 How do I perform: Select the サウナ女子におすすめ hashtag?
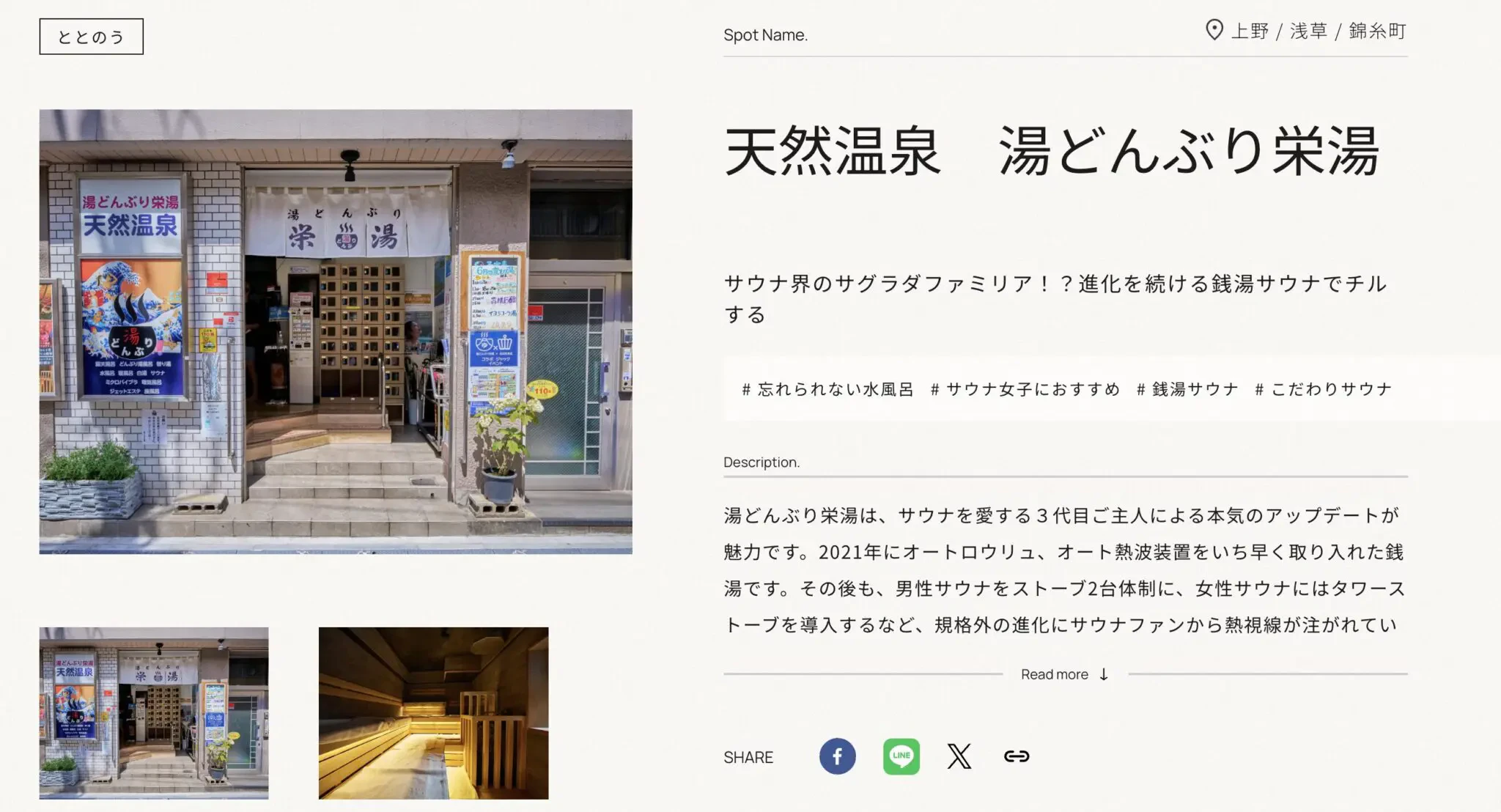pyautogui.click(x=1025, y=389)
